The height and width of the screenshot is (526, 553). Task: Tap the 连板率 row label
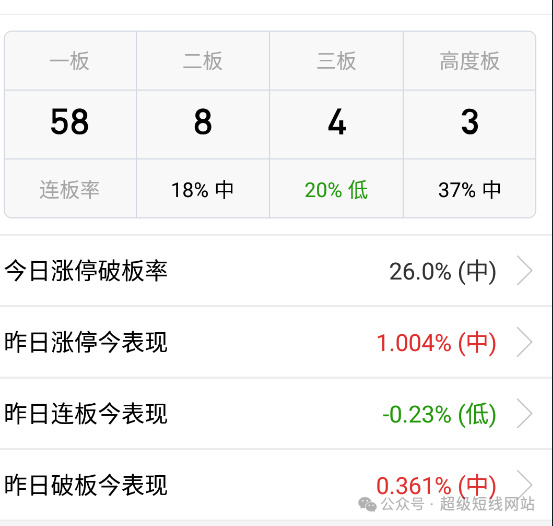tap(69, 190)
